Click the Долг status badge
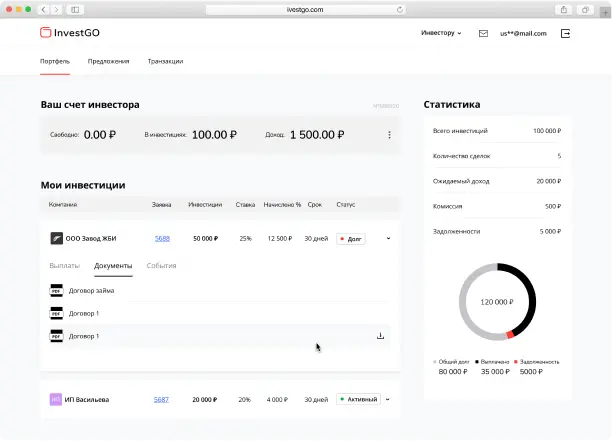 351,238
